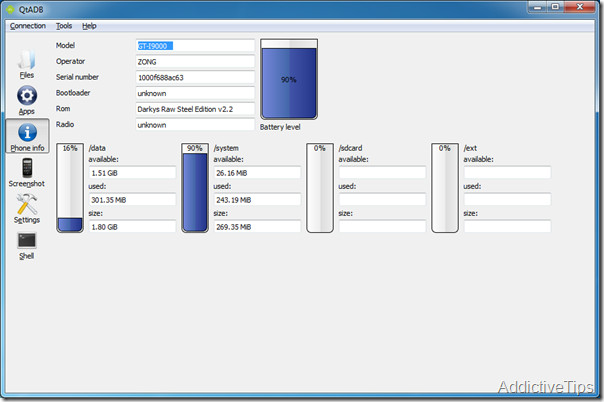This screenshot has width=604, height=402.
Task: Open the Help menu
Action: (89, 26)
